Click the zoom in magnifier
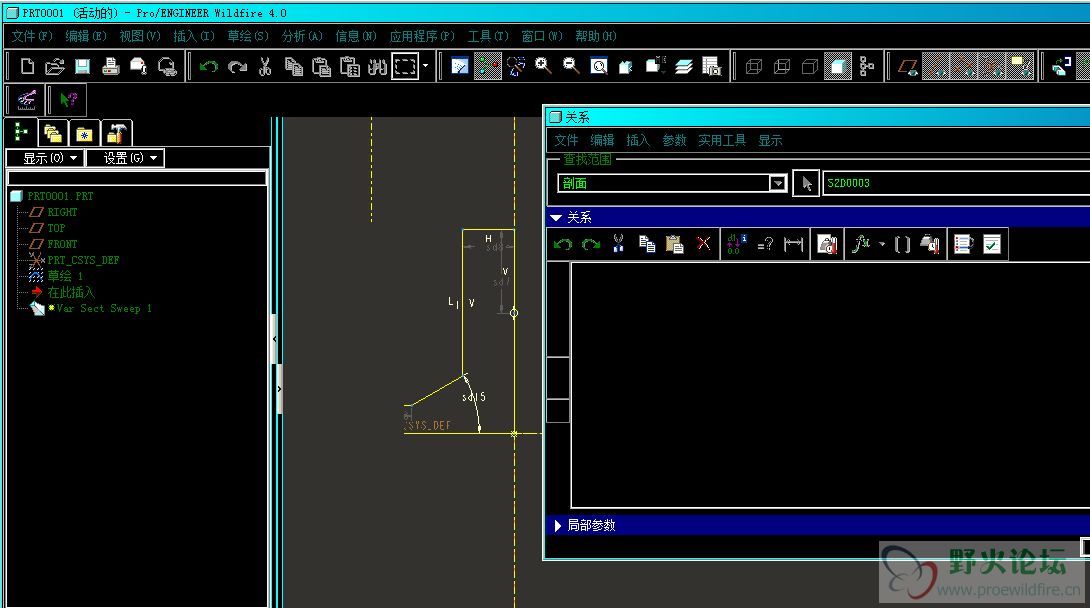1090x608 pixels. 543,67
